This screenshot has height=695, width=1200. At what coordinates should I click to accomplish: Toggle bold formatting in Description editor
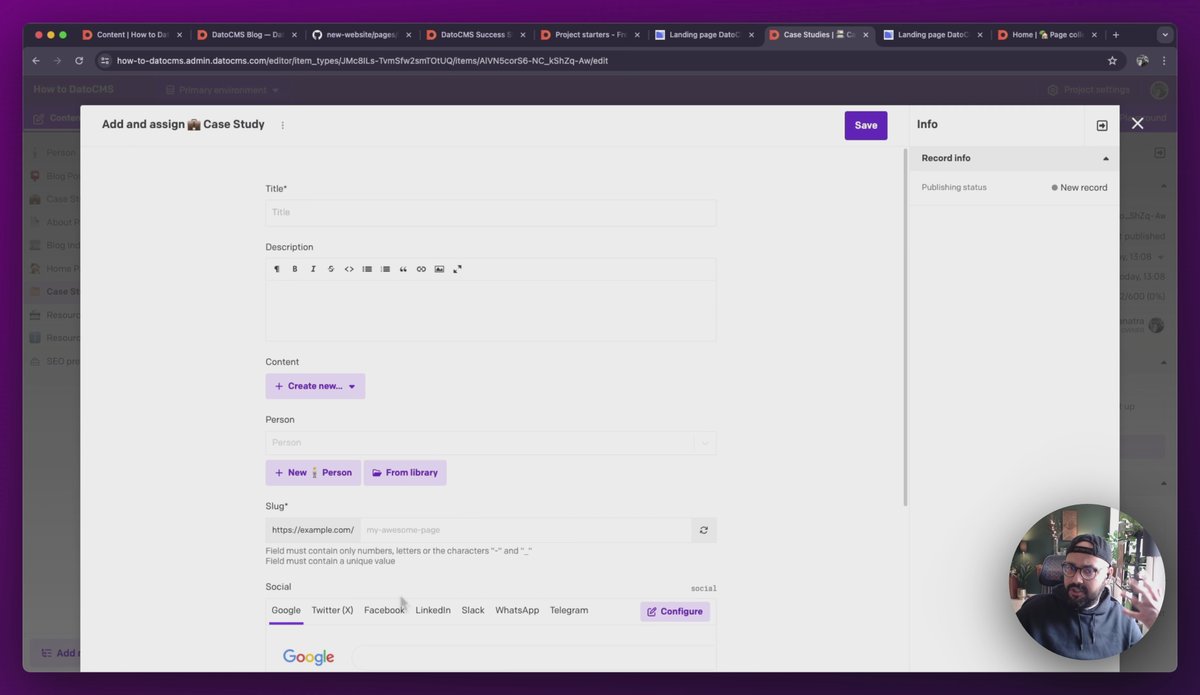pos(295,269)
